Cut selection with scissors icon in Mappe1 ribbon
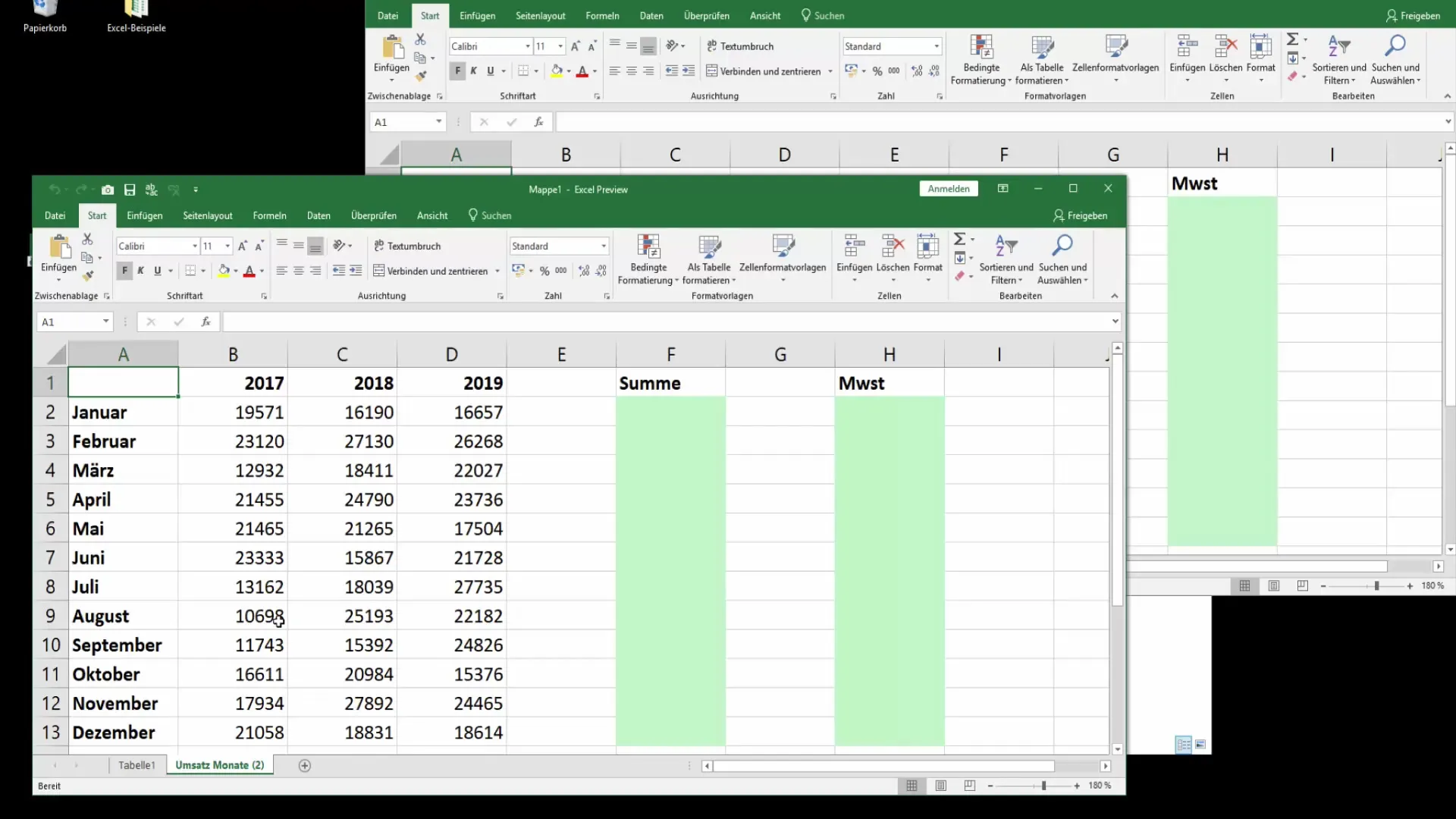1456x819 pixels. [87, 239]
